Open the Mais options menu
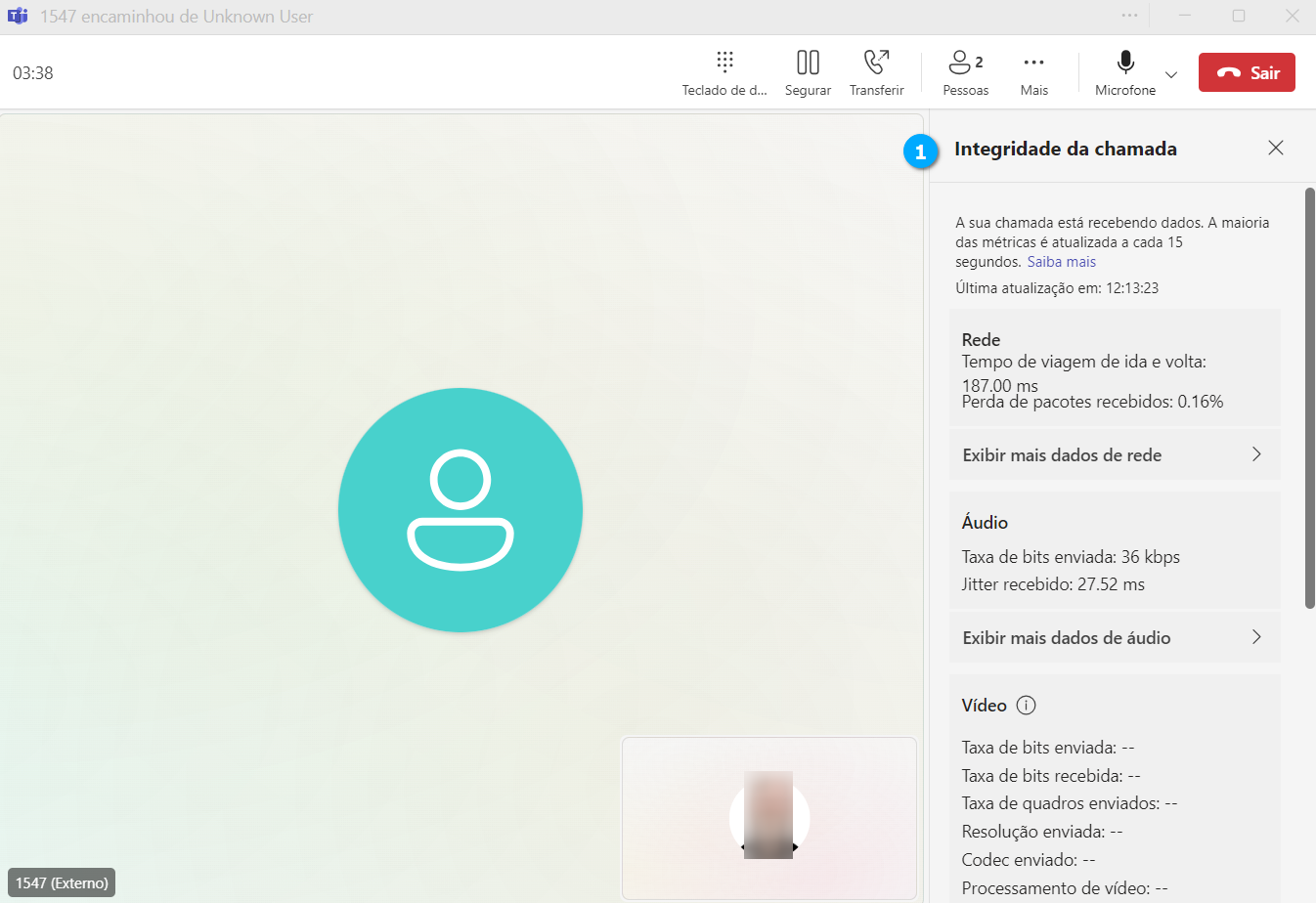Viewport: 1316px width, 903px height. tap(1033, 72)
